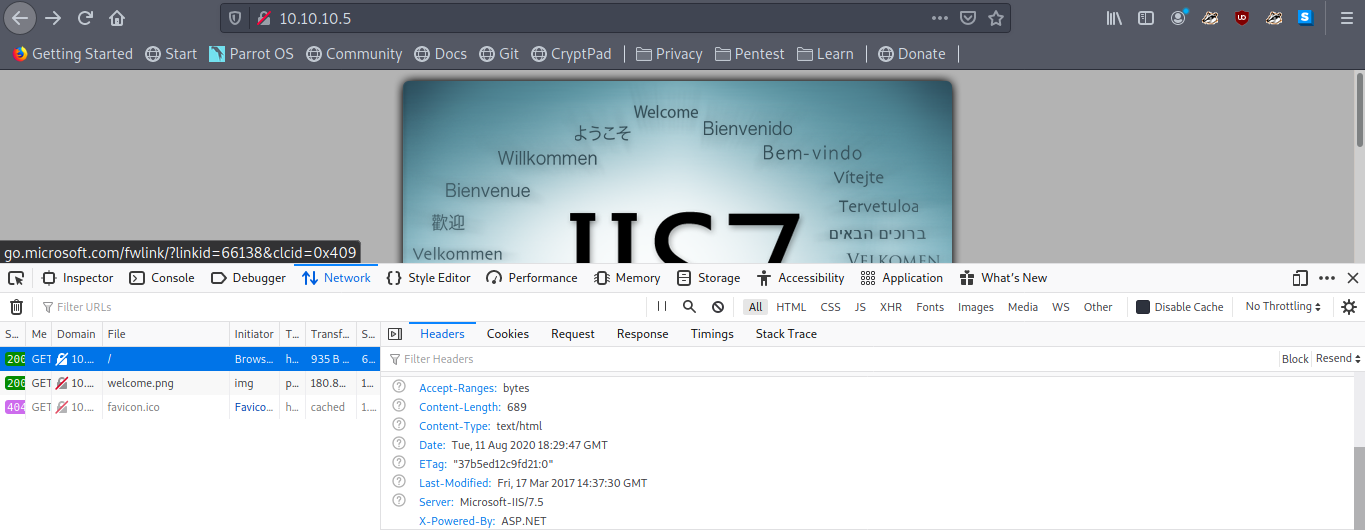Switch to the Console tab
1365x530 pixels.
162,278
